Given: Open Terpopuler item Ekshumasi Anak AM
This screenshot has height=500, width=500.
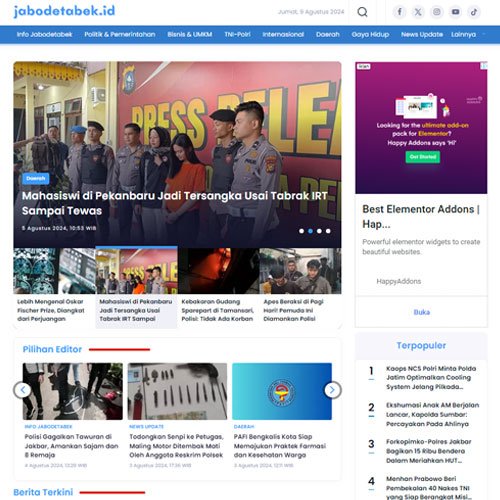Looking at the screenshot, I should 432,414.
